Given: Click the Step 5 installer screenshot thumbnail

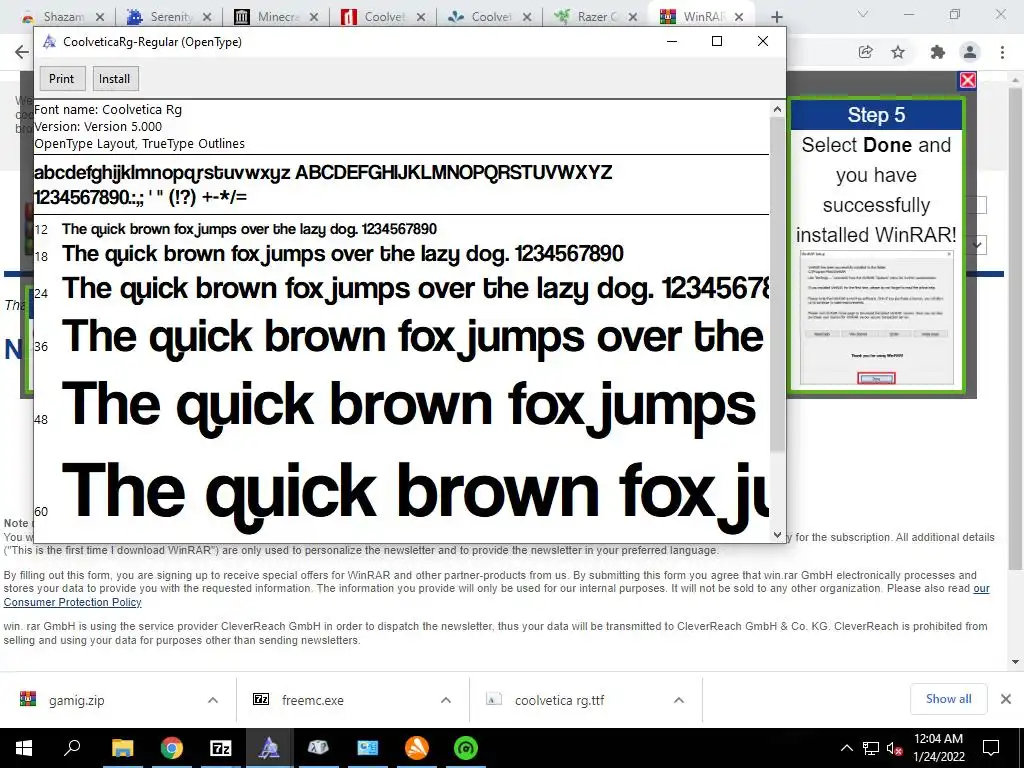Looking at the screenshot, I should click(x=876, y=317).
